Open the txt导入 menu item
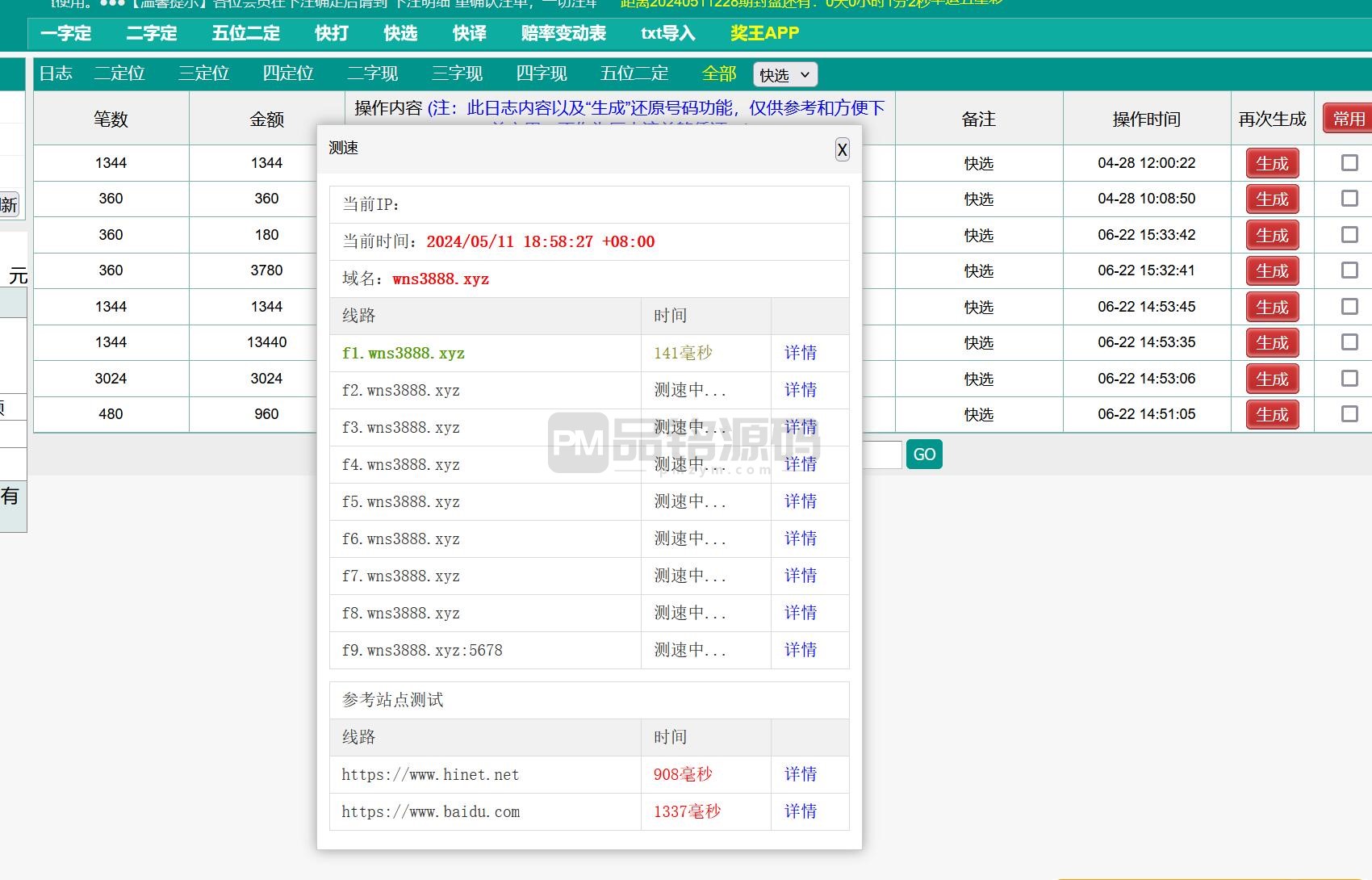The image size is (1372, 880). coord(667,33)
